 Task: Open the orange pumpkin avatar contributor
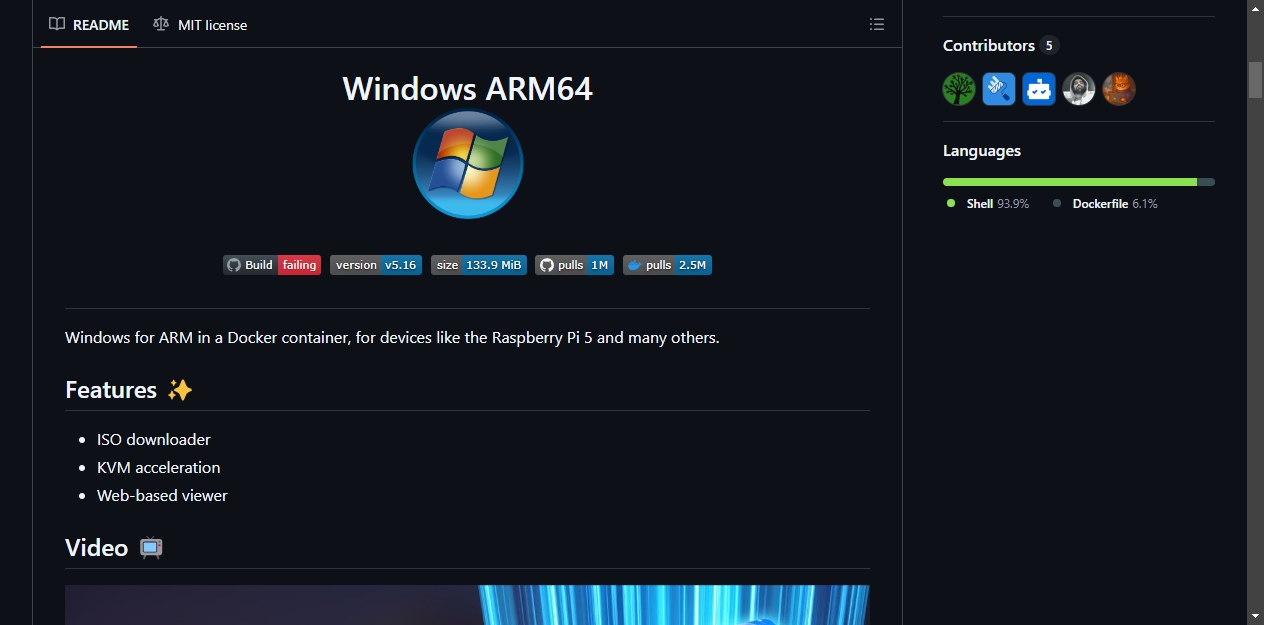[x=1119, y=89]
